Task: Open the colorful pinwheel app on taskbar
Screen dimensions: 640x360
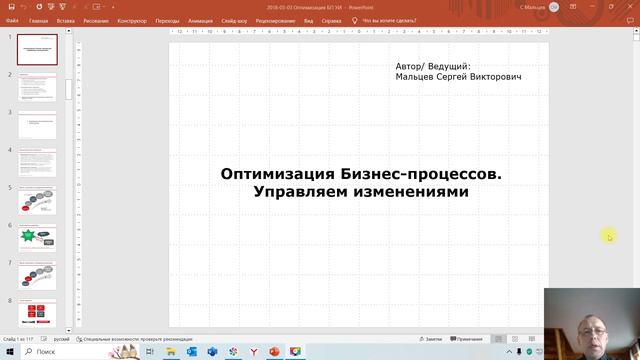Action: coord(233,351)
